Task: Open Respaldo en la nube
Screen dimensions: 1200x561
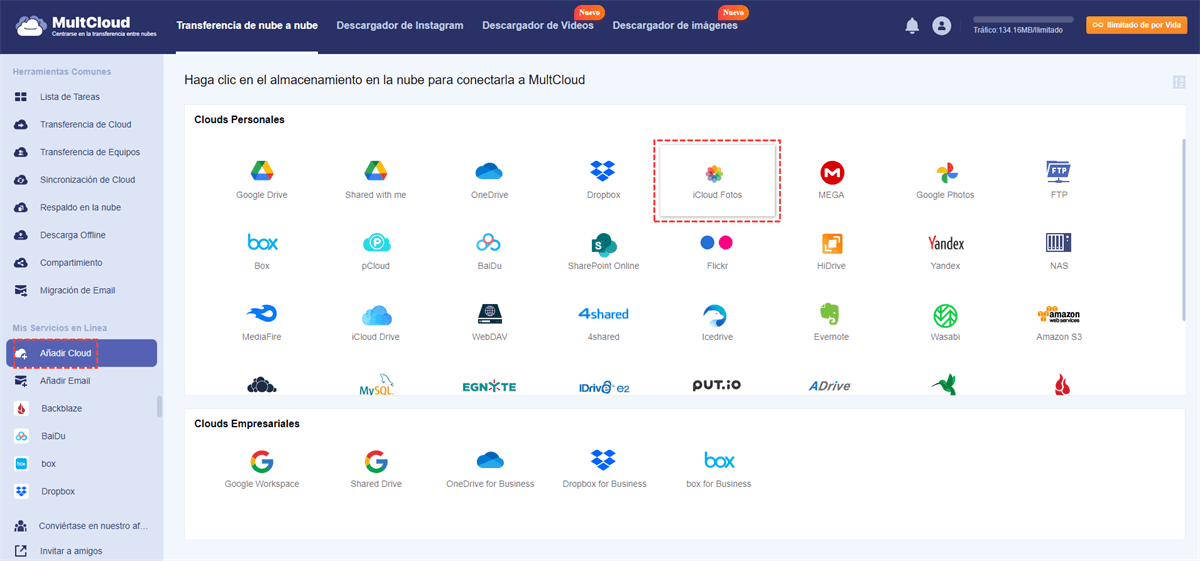Action: coord(82,208)
